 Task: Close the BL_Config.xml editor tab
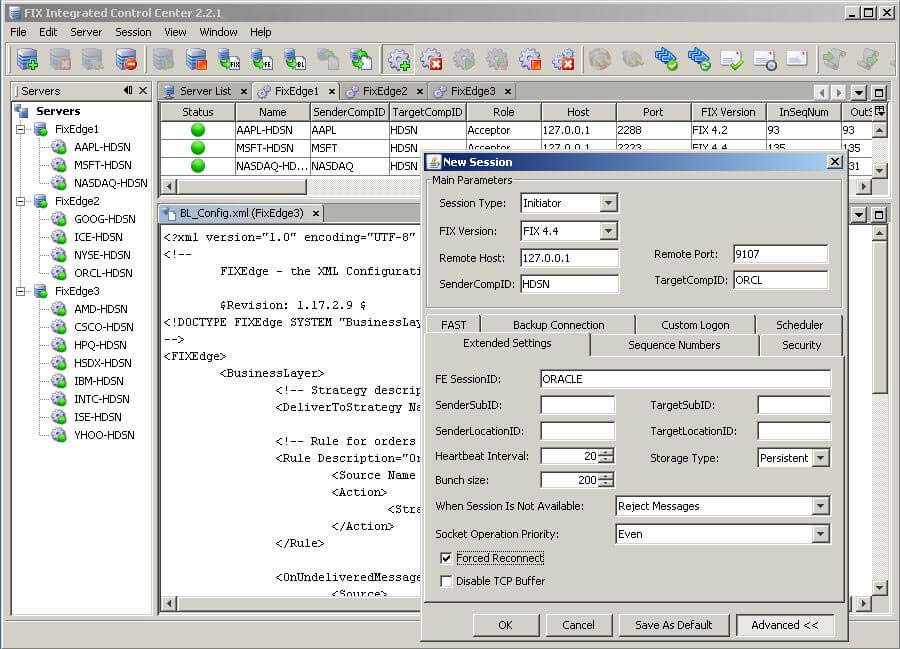[316, 213]
